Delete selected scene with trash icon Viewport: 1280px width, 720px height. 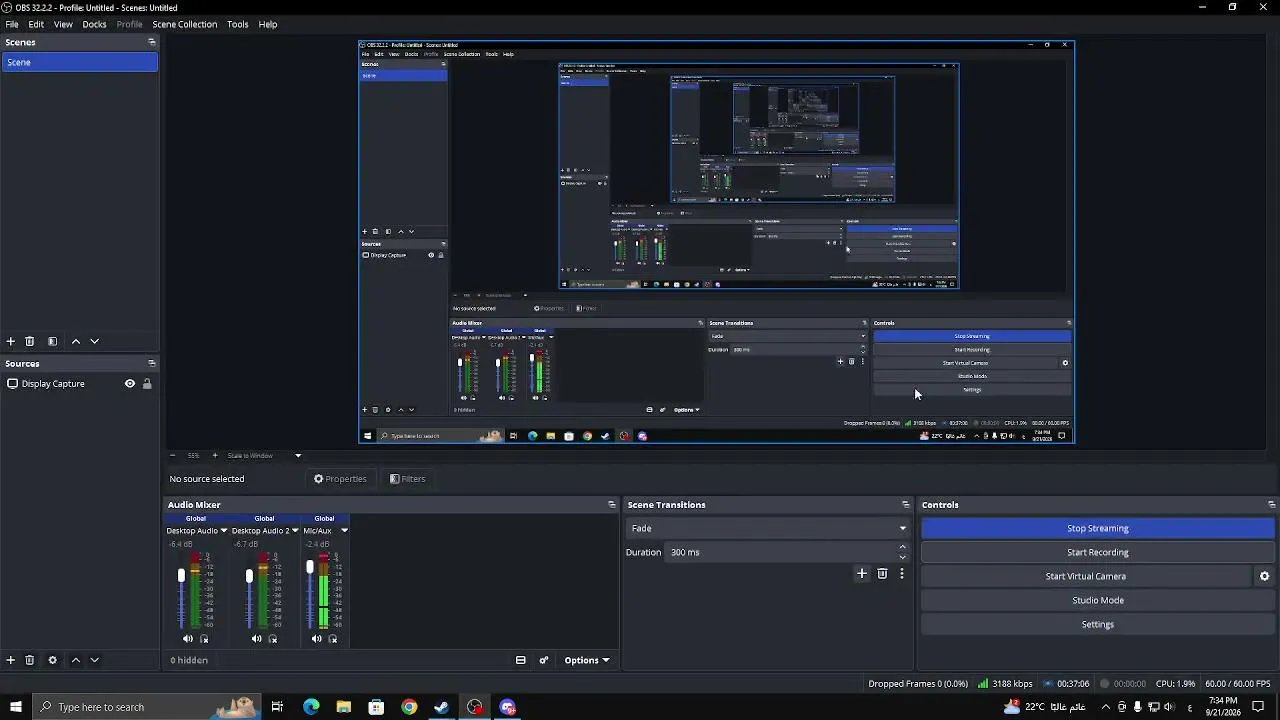click(x=29, y=341)
